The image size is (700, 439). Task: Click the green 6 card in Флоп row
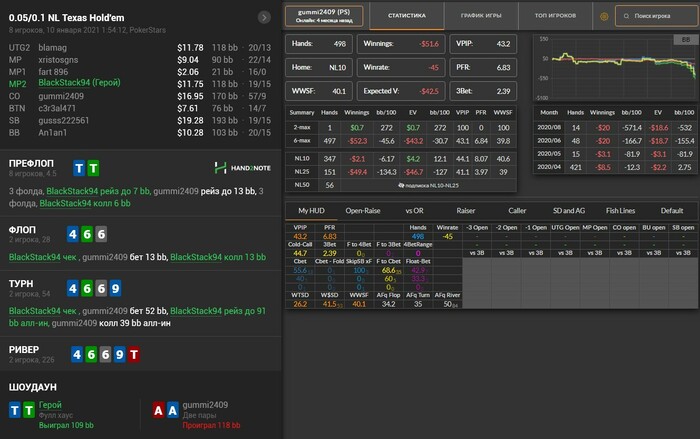(87, 234)
